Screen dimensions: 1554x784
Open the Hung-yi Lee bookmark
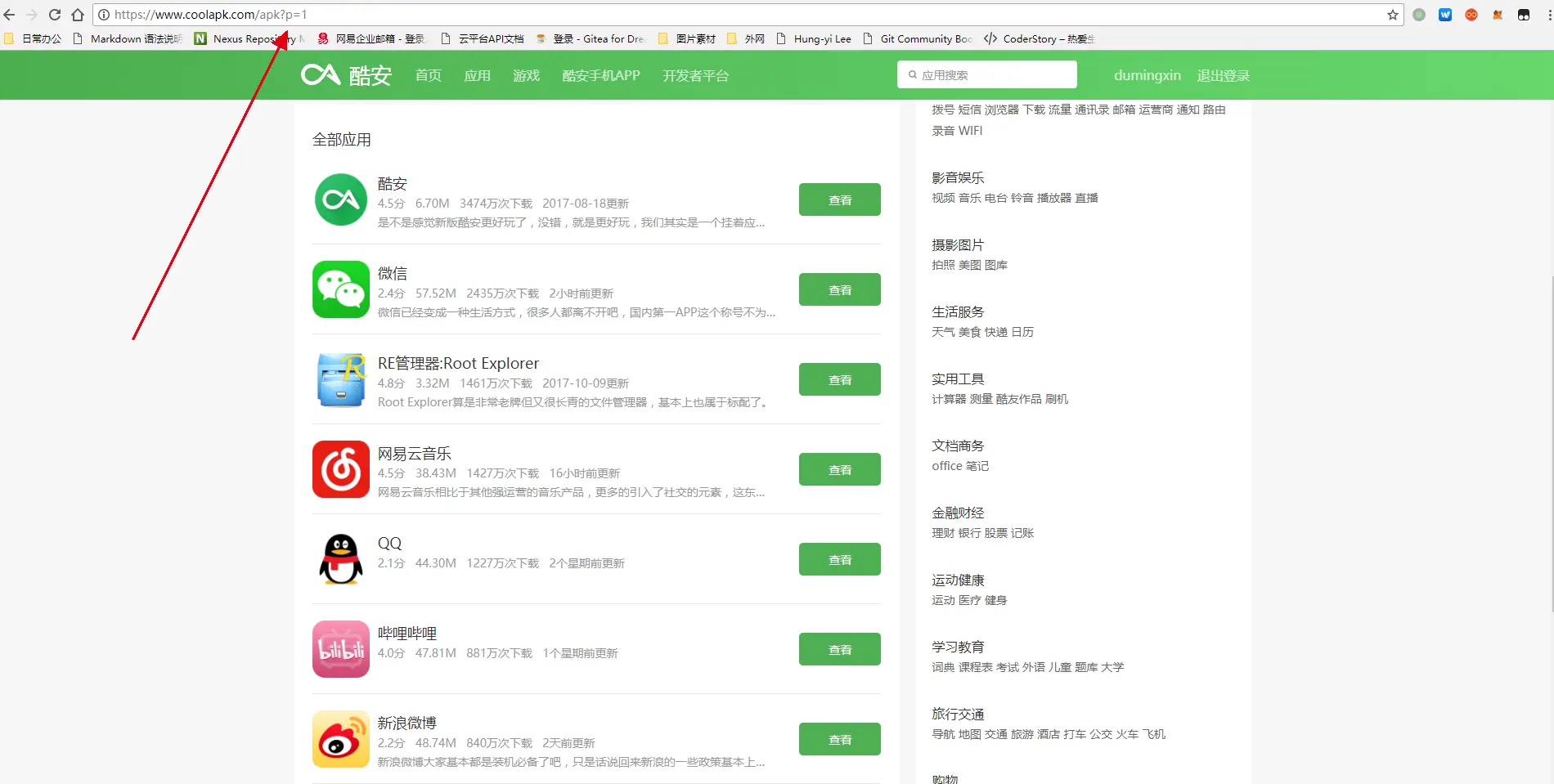[814, 38]
